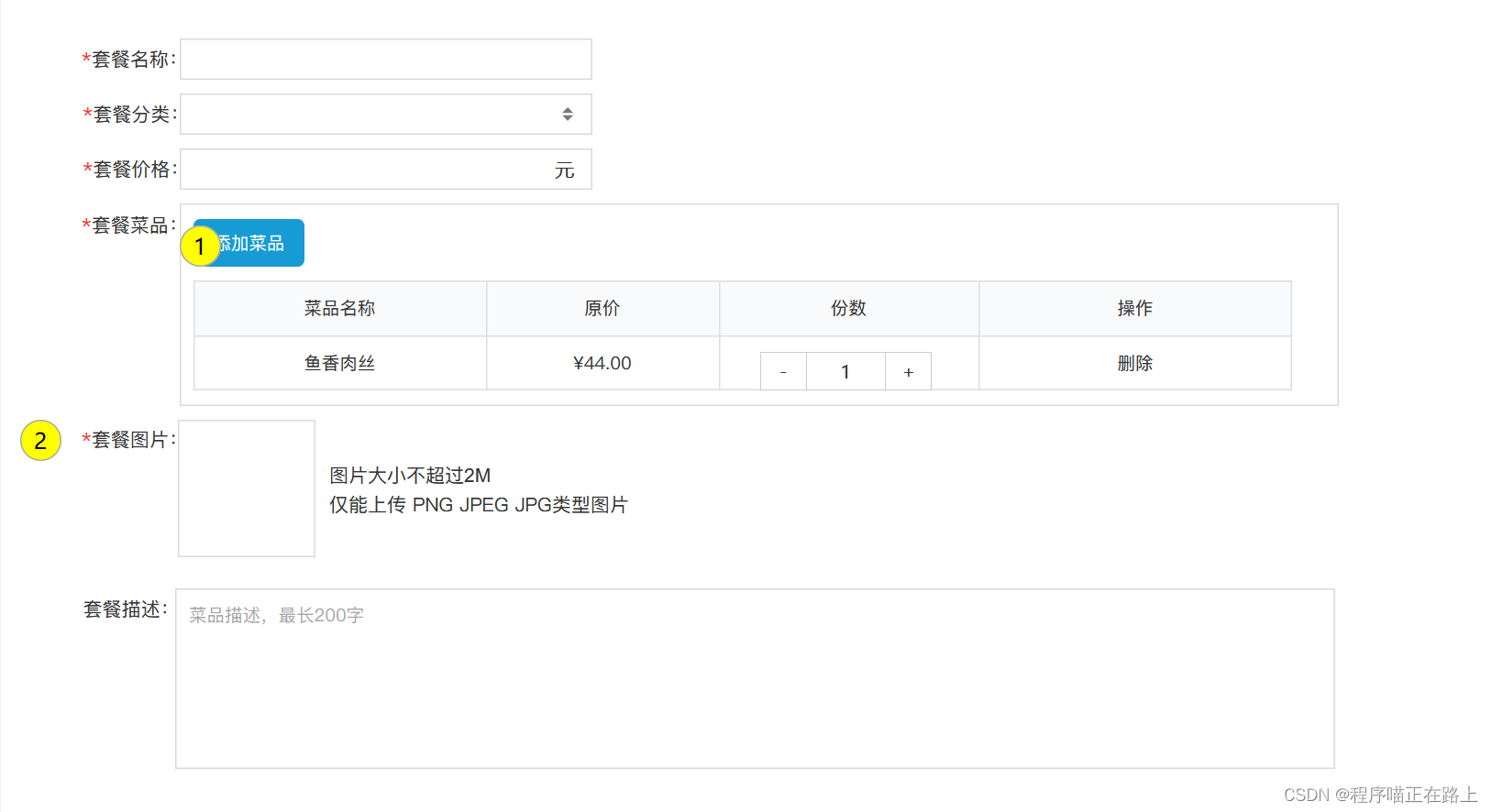Click 删除 for 鱼香肉丝 row
Image resolution: width=1492 pixels, height=812 pixels.
point(1135,363)
